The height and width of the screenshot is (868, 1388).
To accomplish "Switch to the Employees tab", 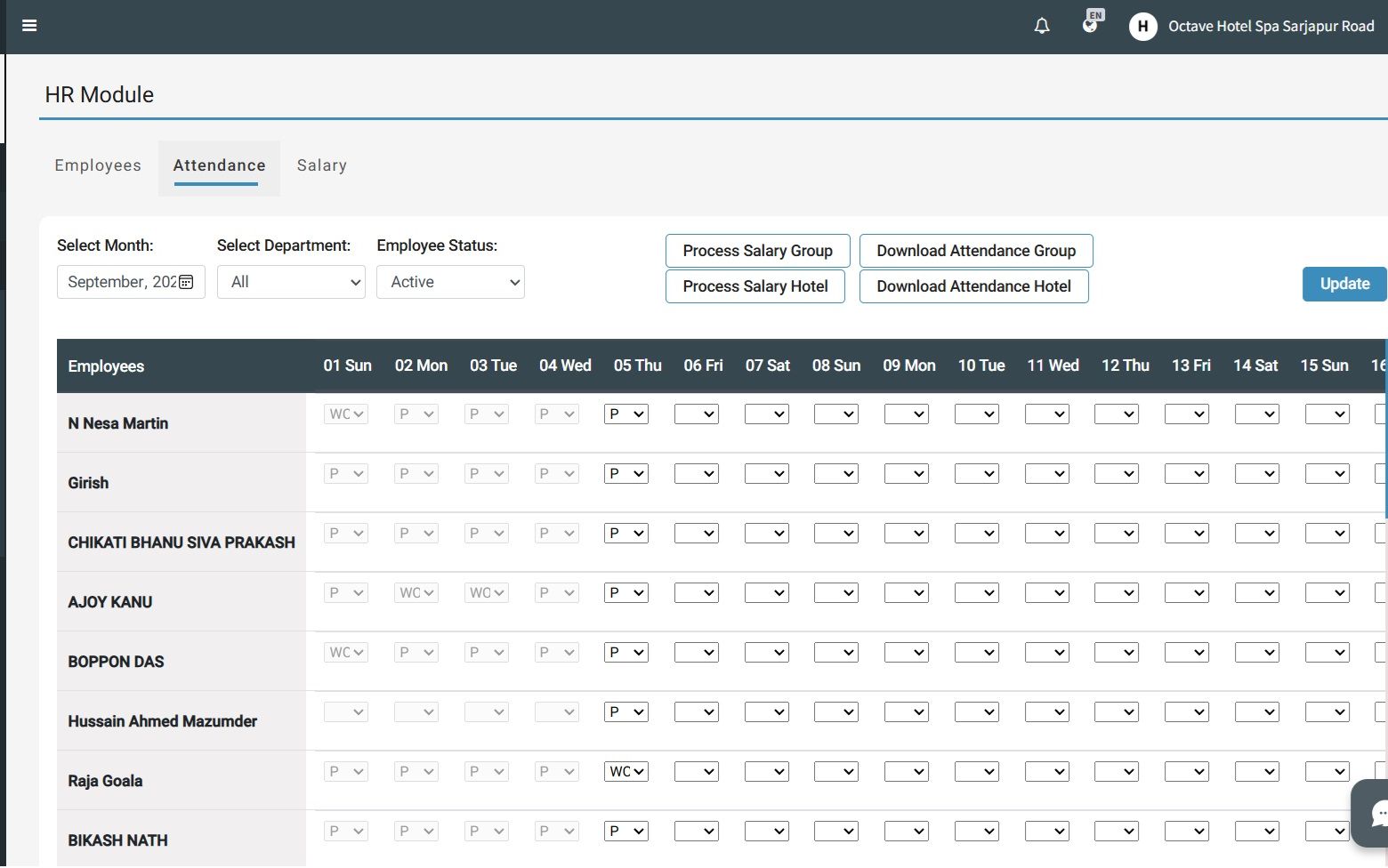I will pyautogui.click(x=98, y=165).
